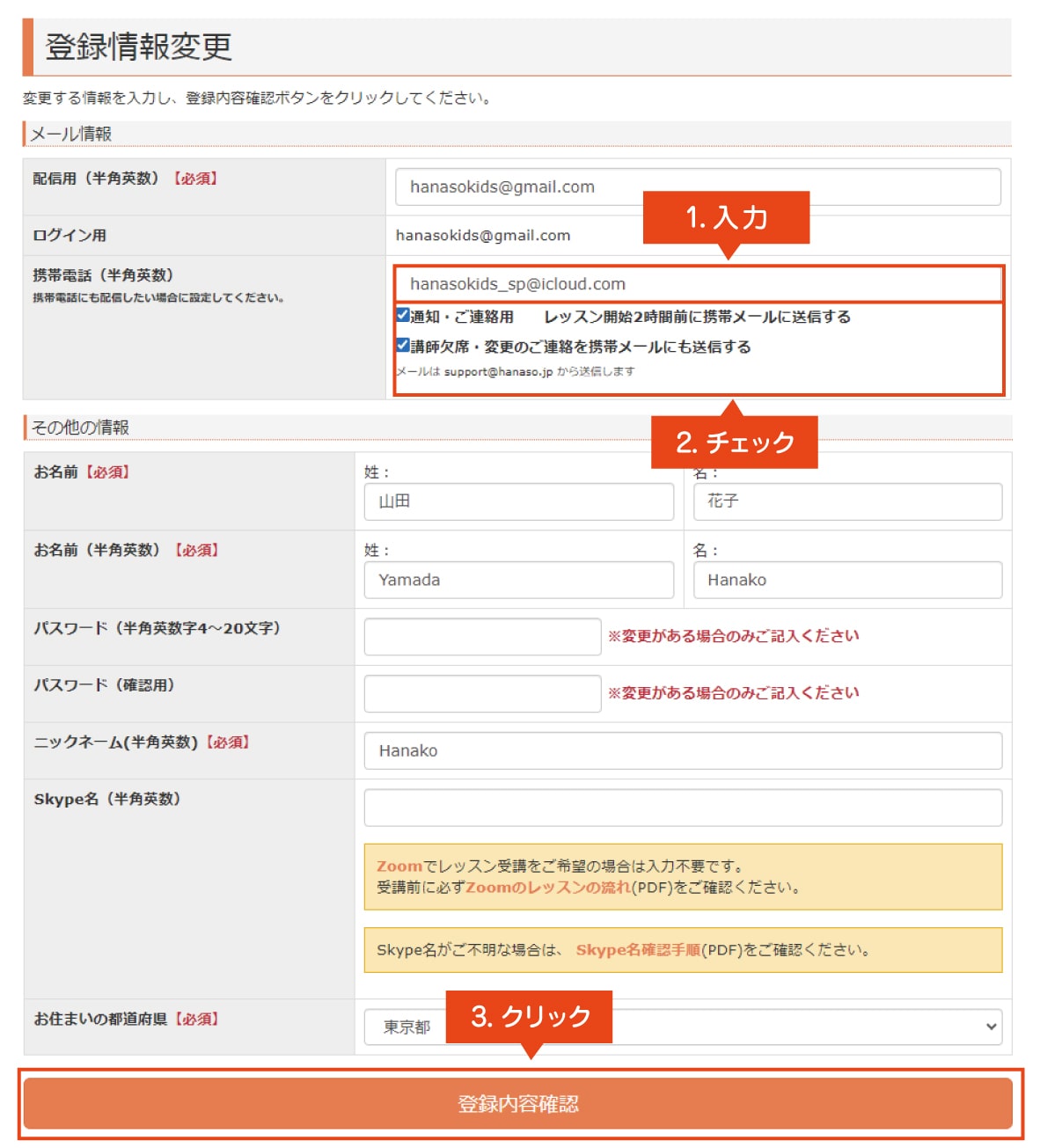1040x1148 pixels.
Task: Click the 姓 field containing 山田
Action: point(518,501)
